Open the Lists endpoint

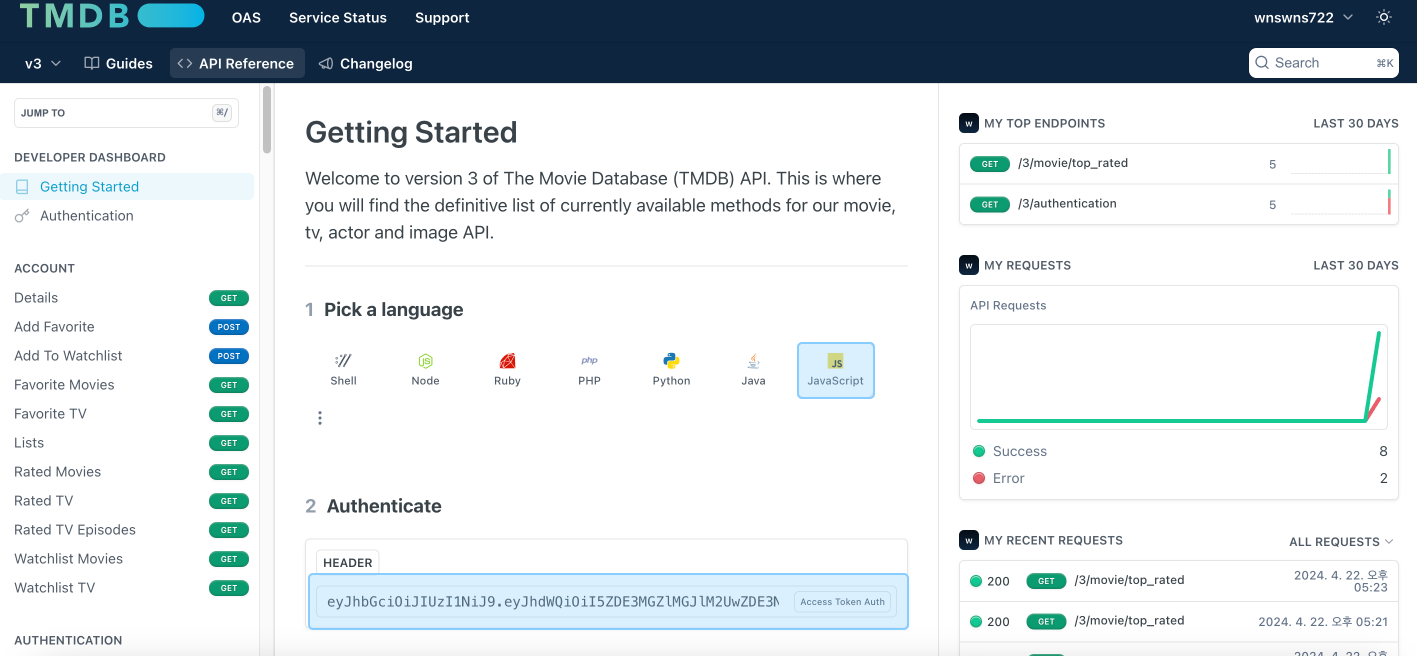(x=130, y=443)
